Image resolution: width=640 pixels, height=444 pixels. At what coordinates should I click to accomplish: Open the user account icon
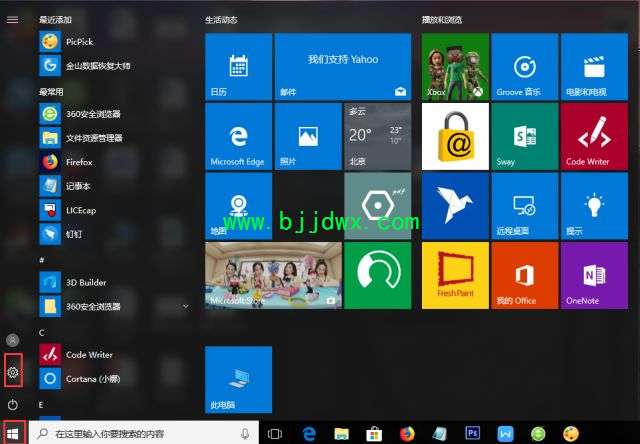[13, 340]
